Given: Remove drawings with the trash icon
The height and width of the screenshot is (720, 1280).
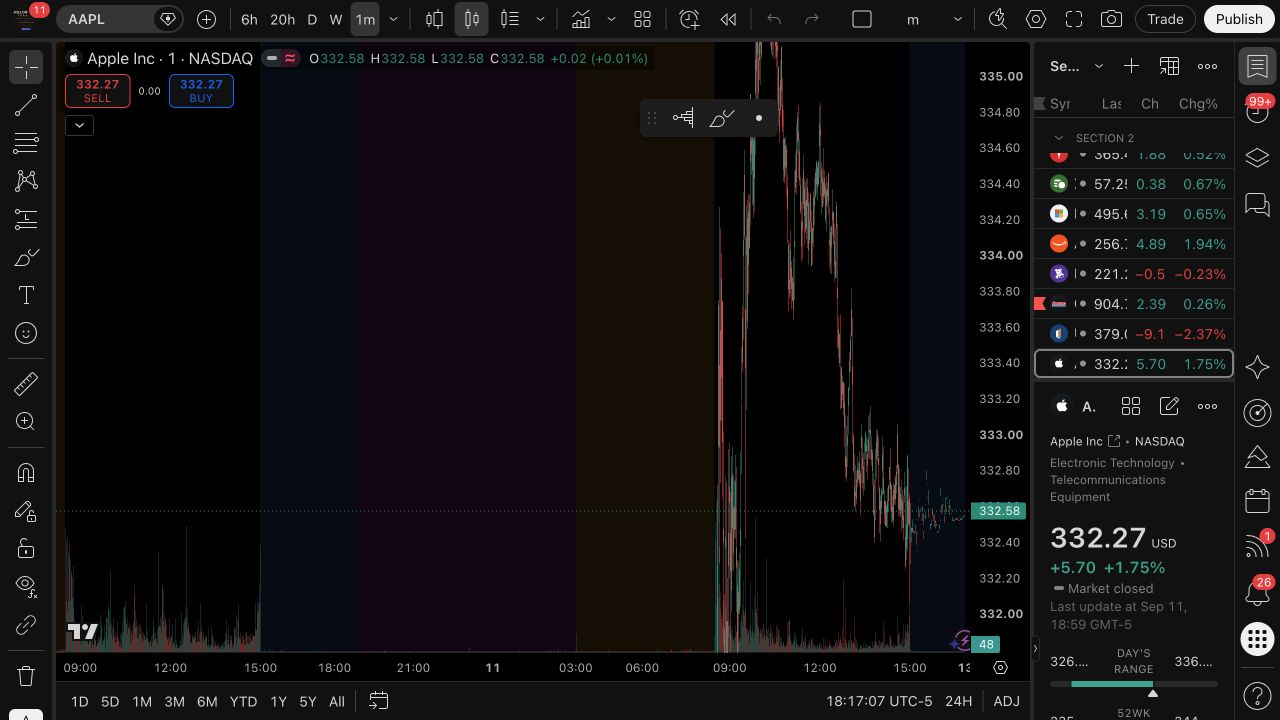Looking at the screenshot, I should [26, 675].
